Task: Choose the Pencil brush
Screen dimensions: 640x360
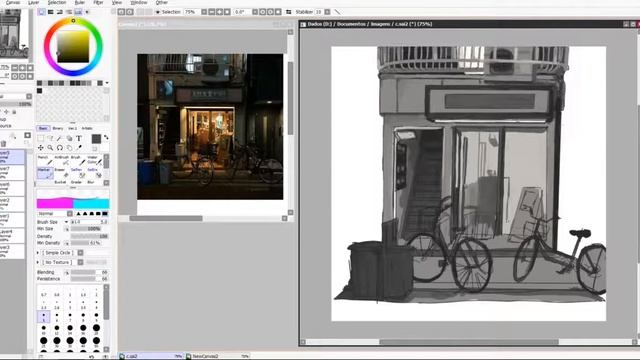Action: pos(45,160)
